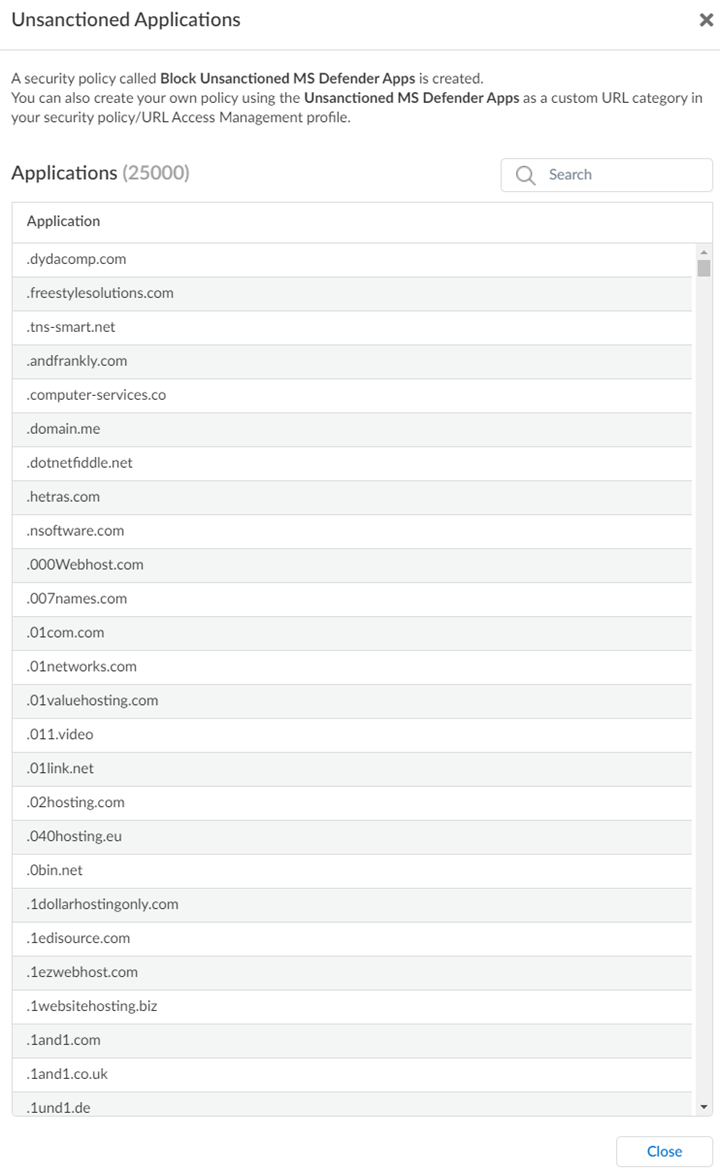Click the Application column header
This screenshot has height=1172, width=720.
click(64, 221)
